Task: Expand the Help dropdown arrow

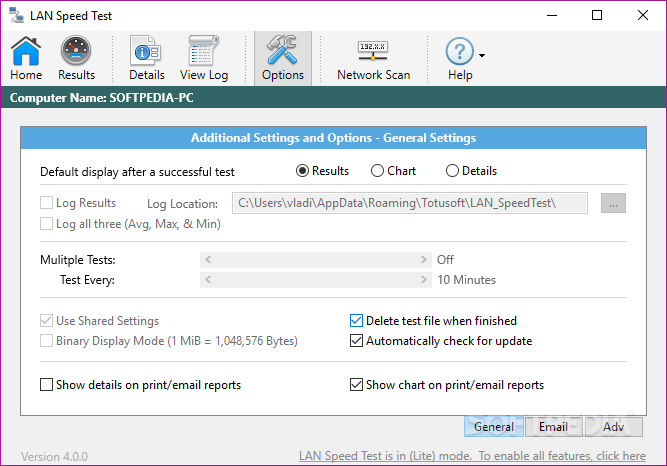Action: pos(482,55)
